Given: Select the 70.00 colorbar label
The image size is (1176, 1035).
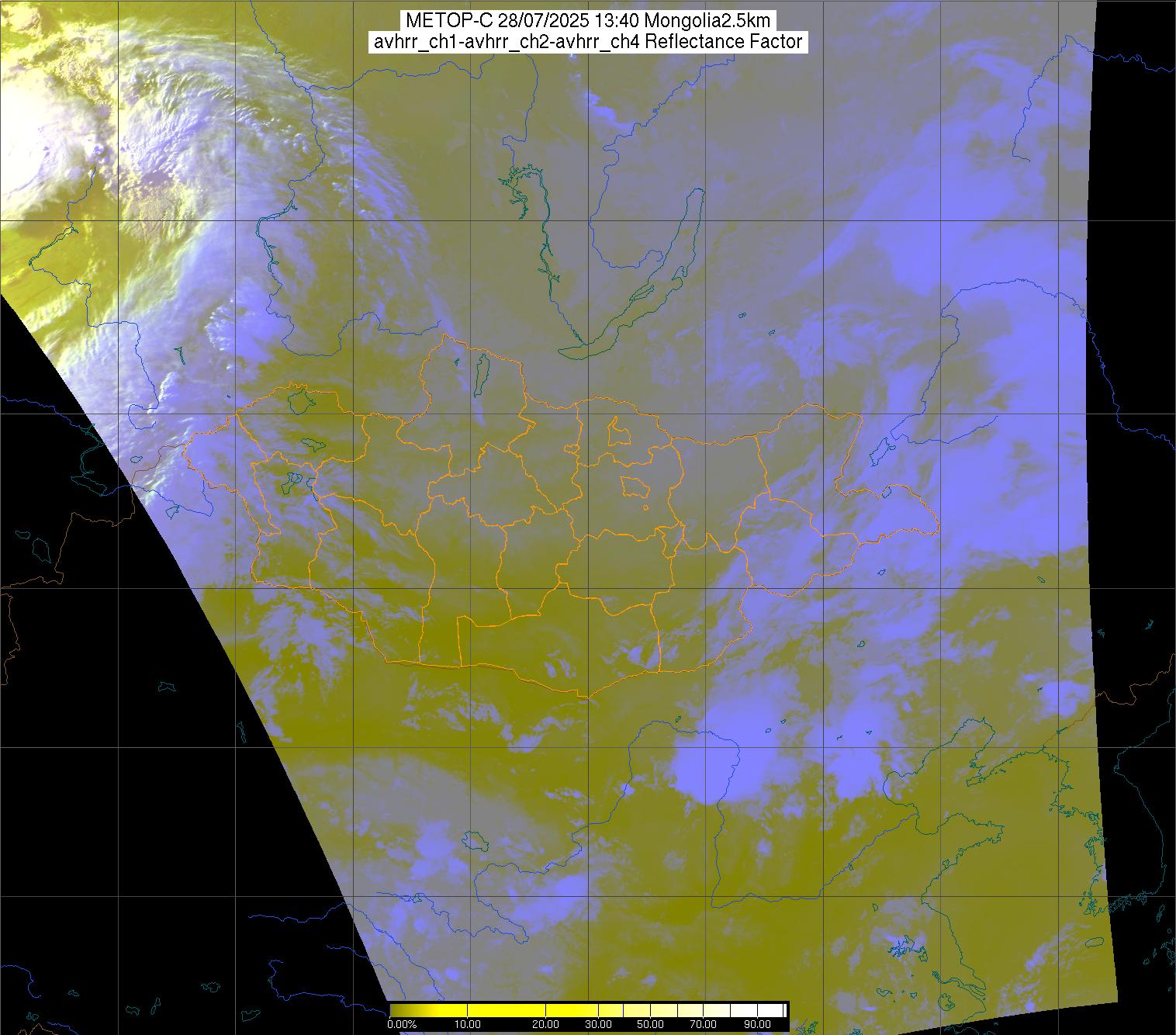Looking at the screenshot, I should [704, 1025].
